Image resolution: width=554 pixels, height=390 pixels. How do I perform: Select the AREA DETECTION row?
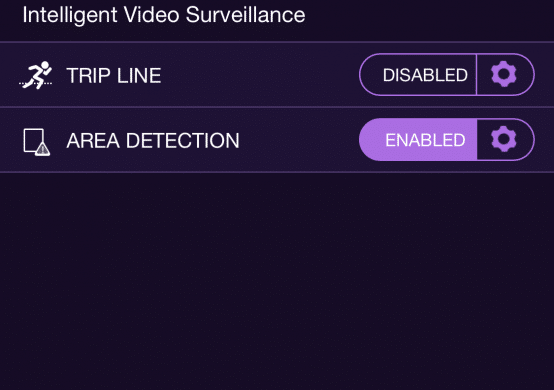(x=277, y=140)
